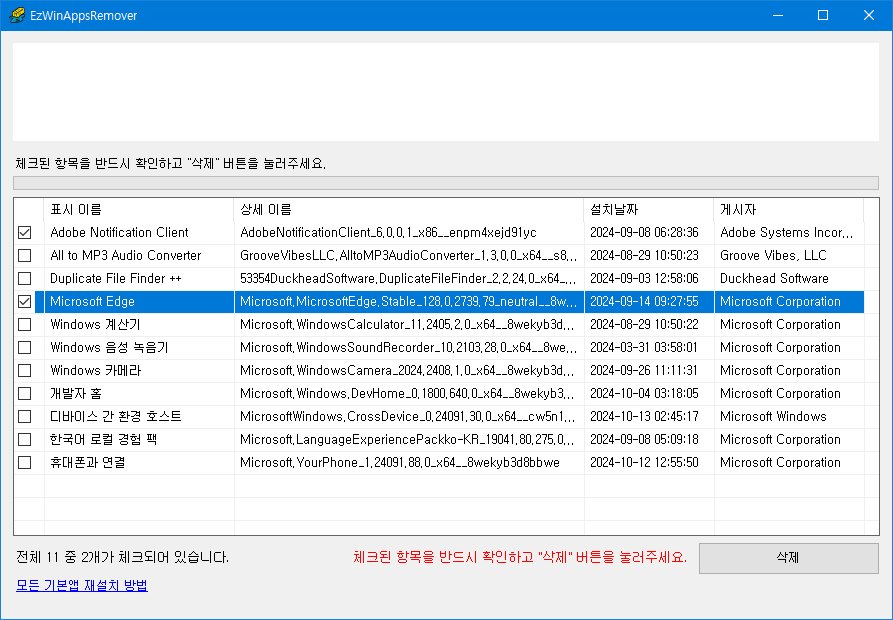Click the red 삭제 warning message

coord(519,557)
